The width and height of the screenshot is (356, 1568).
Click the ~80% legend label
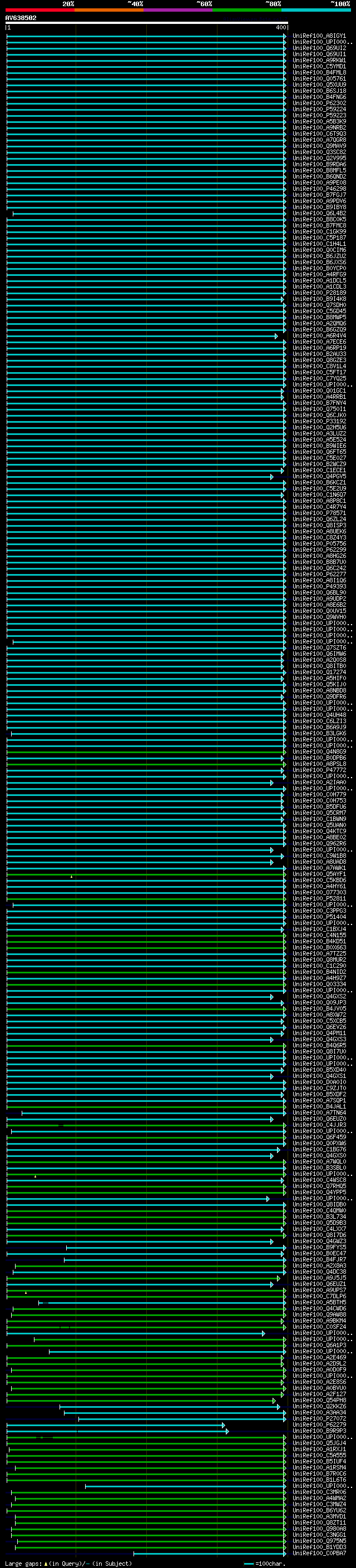pos(273,4)
